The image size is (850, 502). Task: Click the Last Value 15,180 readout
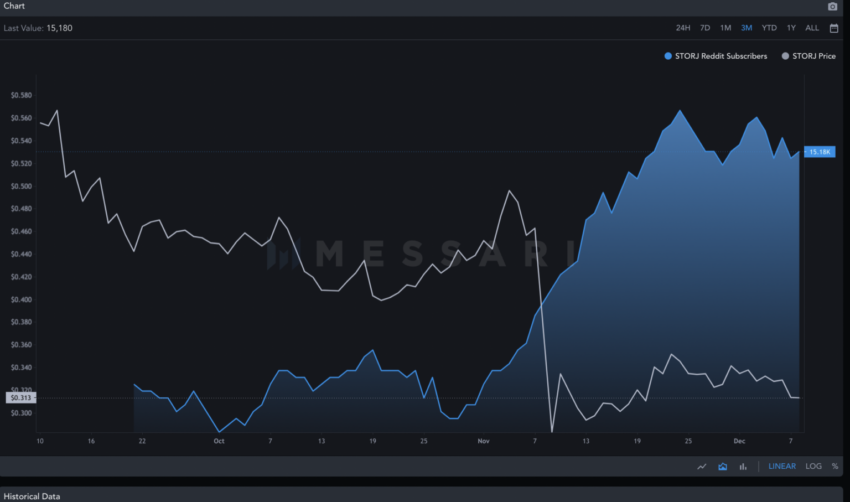(38, 28)
